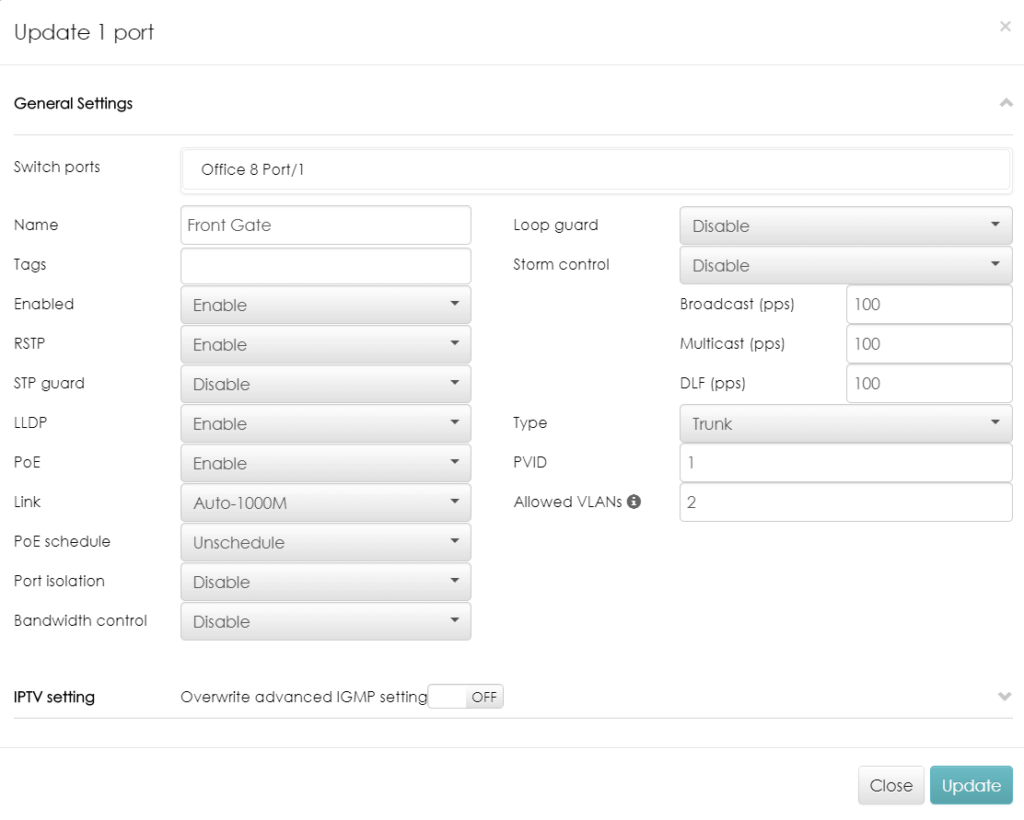Open the Bandwidth control dropdown
This screenshot has width=1024, height=820.
tap(325, 622)
